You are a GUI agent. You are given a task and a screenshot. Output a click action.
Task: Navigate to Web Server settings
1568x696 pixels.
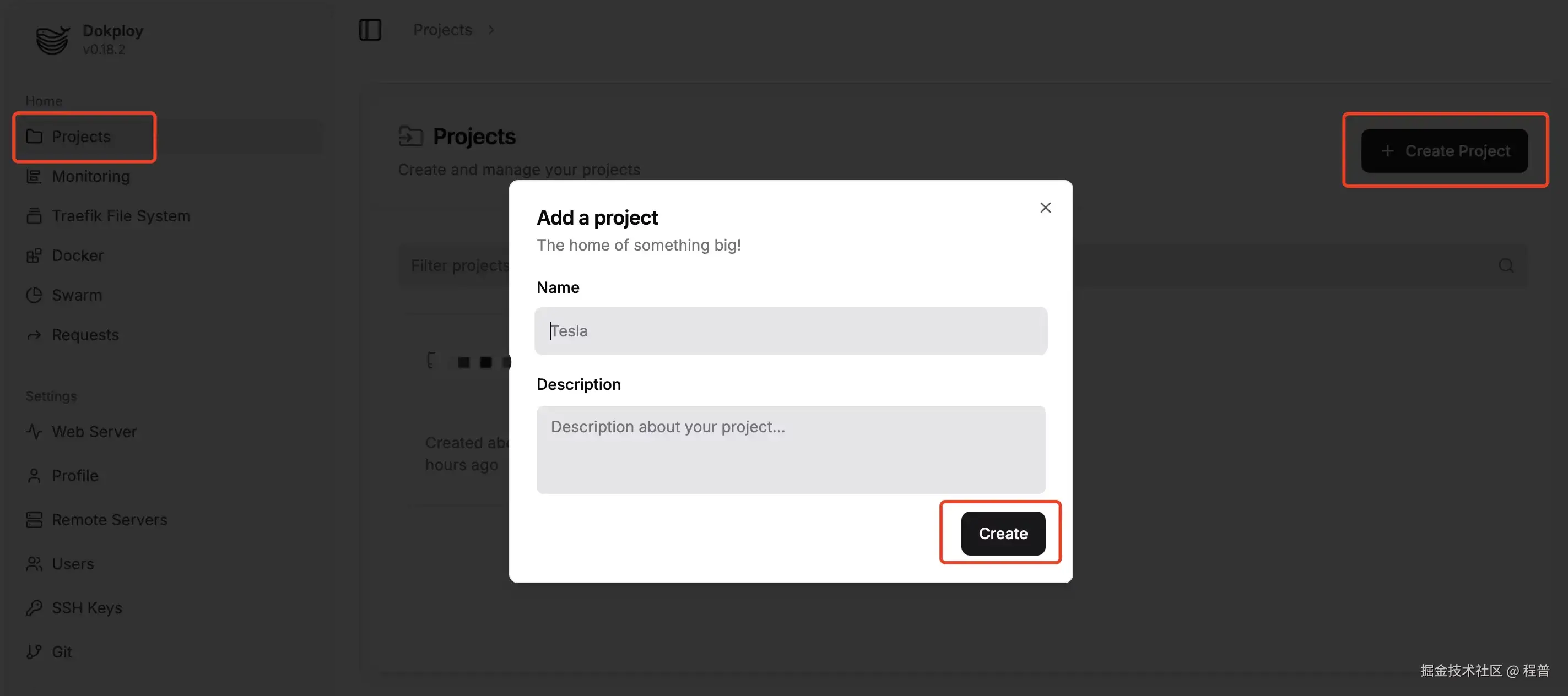94,432
